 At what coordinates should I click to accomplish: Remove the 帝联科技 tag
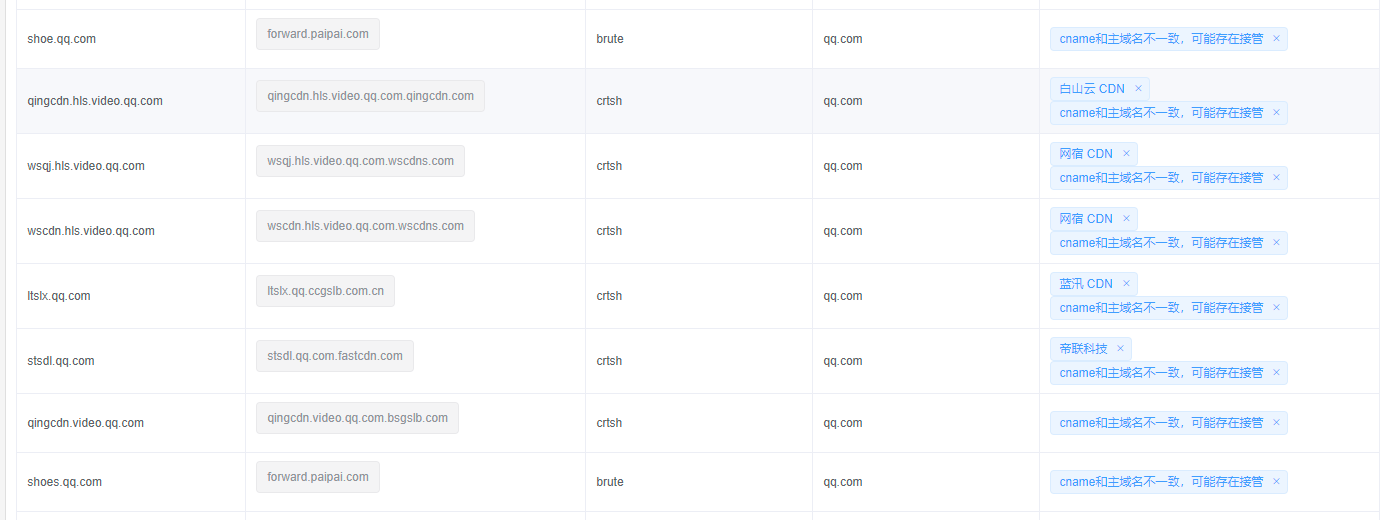click(1120, 349)
